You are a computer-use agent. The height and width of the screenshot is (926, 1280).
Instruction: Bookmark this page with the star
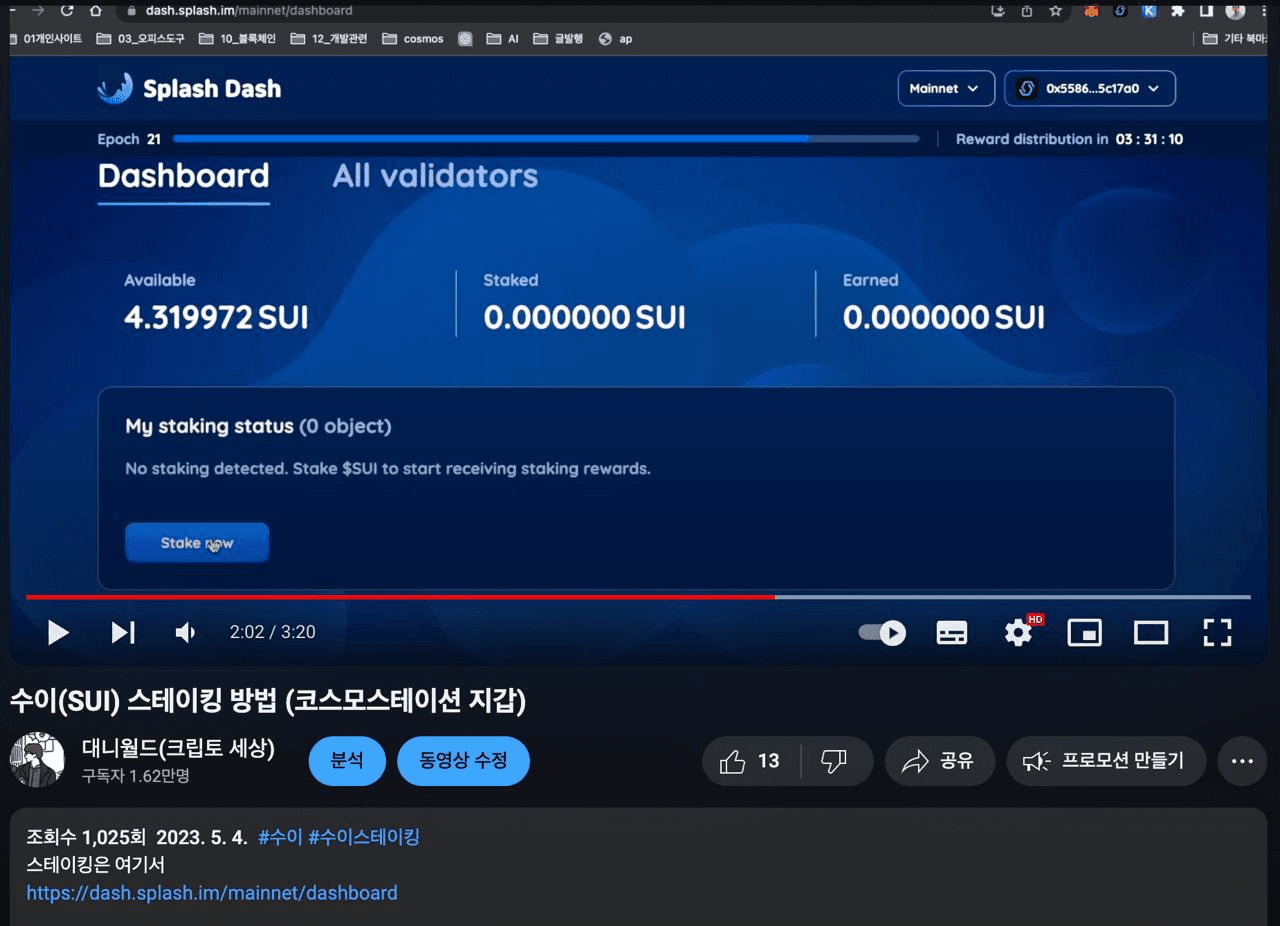(x=1056, y=11)
